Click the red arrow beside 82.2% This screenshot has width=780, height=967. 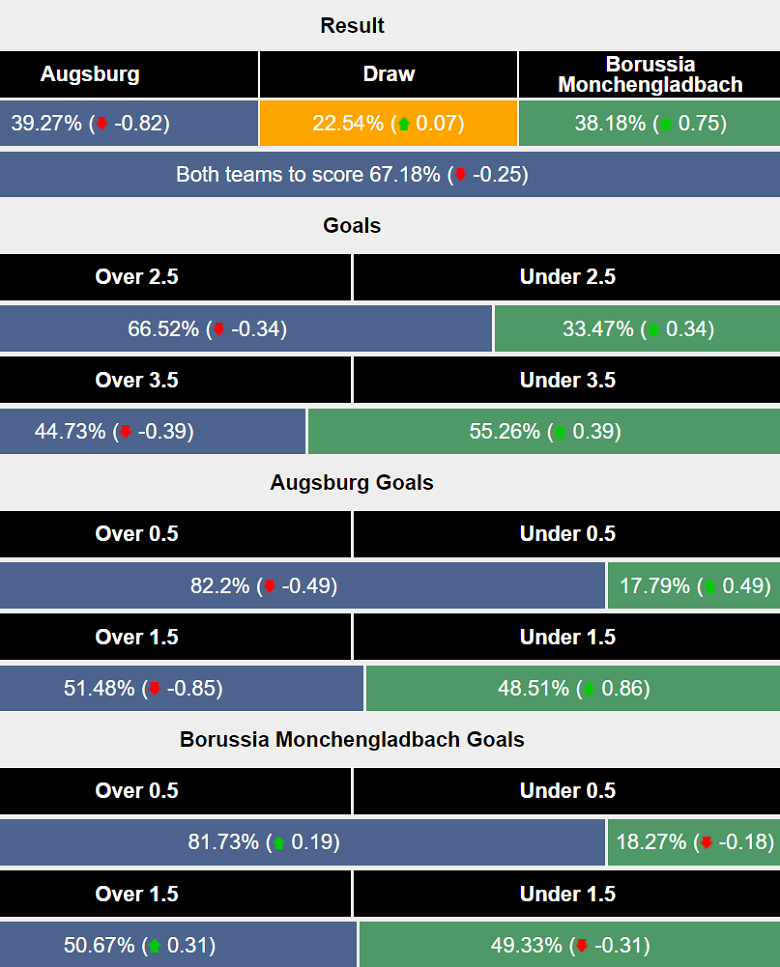point(269,586)
